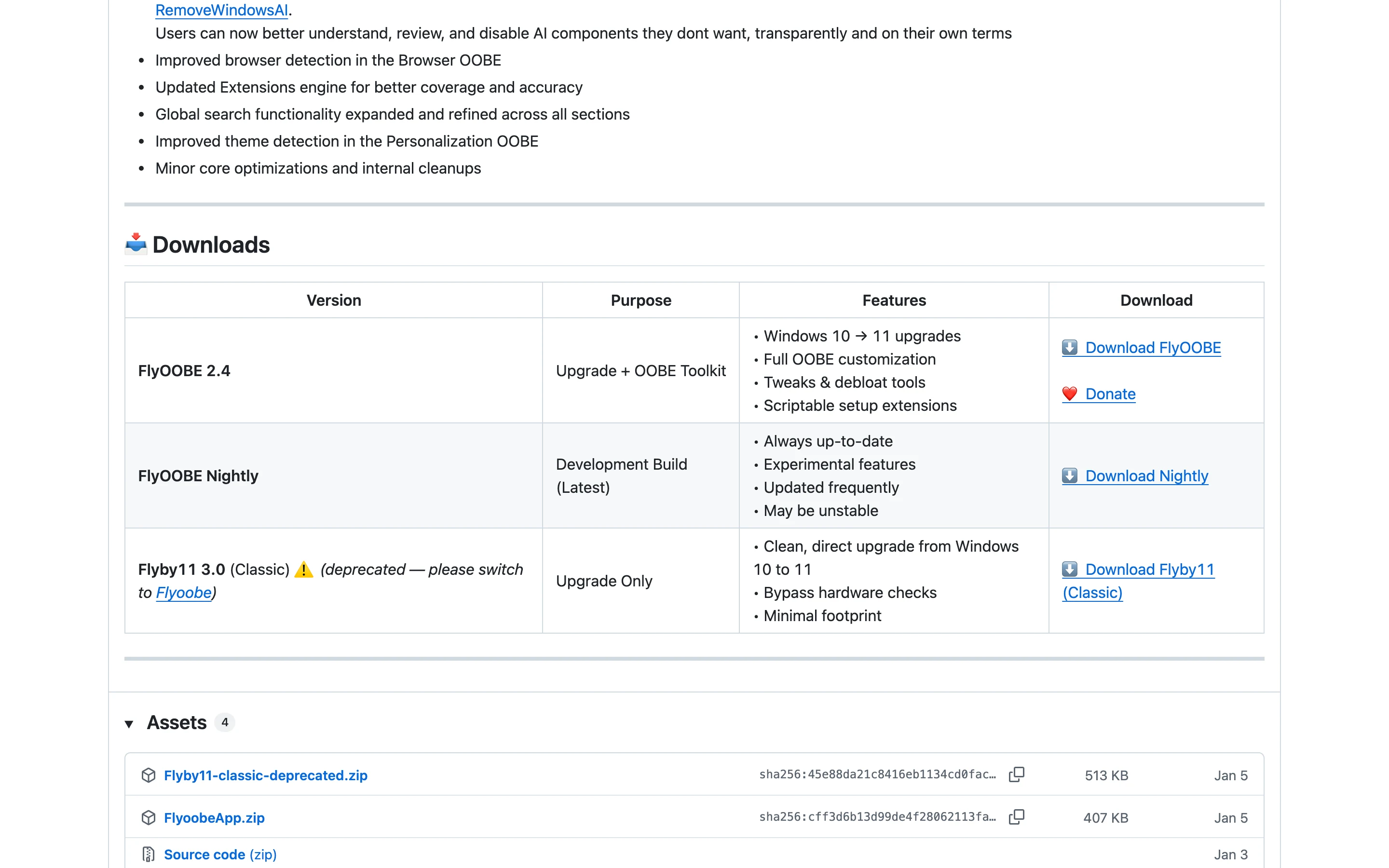The width and height of the screenshot is (1389, 868).
Task: Click the Flyby11 3.0 version name
Action: [x=181, y=570]
